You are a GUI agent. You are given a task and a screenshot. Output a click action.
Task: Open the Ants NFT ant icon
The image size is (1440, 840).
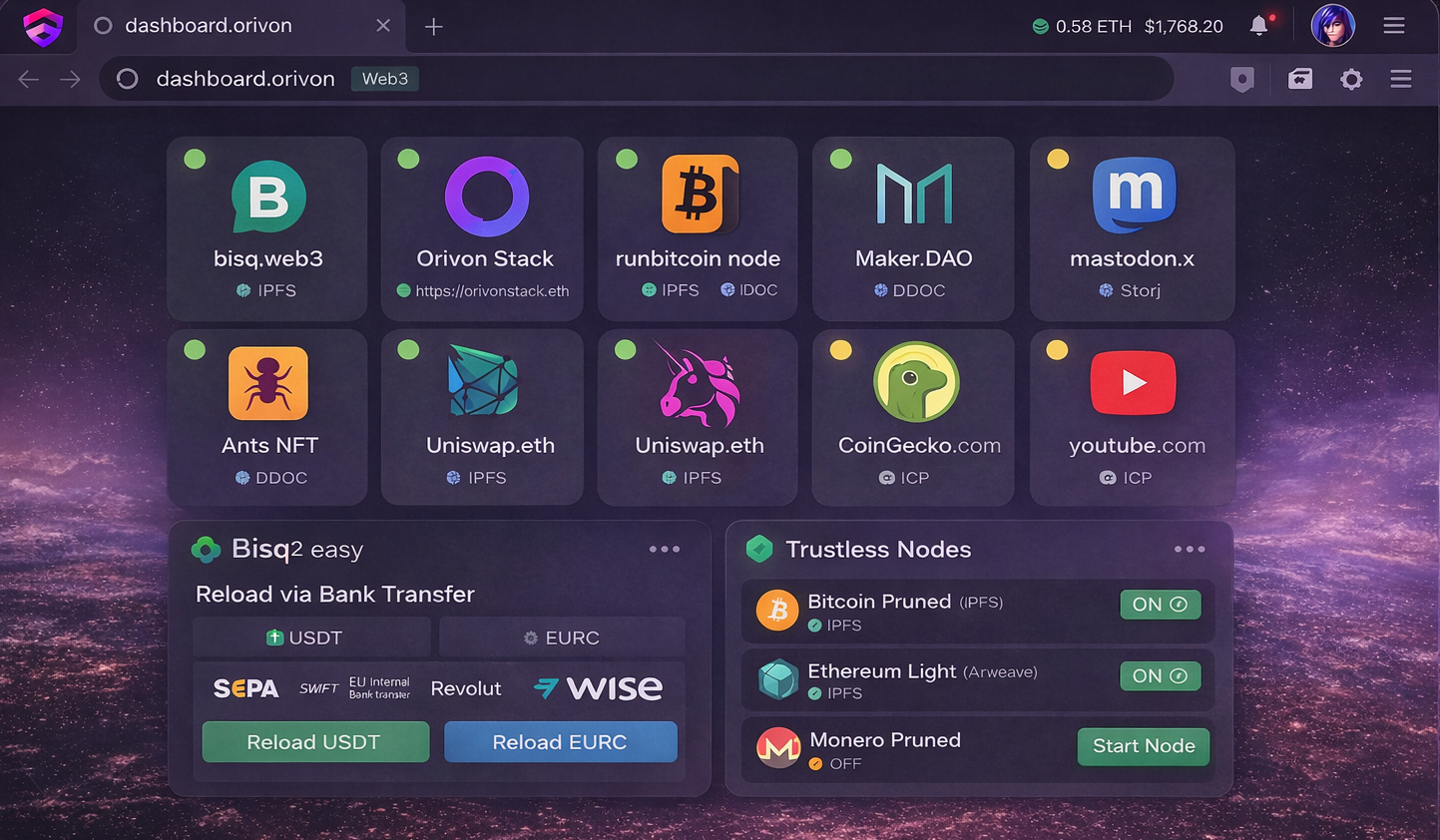coord(268,383)
